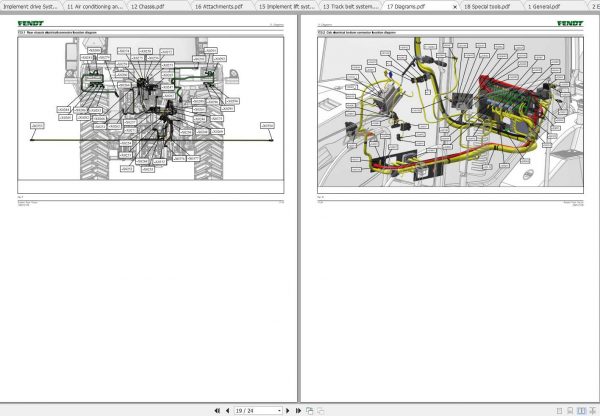This screenshot has height=416, width=600.
Task: Open the 11 Air conditioning tab
Action: (94, 6)
